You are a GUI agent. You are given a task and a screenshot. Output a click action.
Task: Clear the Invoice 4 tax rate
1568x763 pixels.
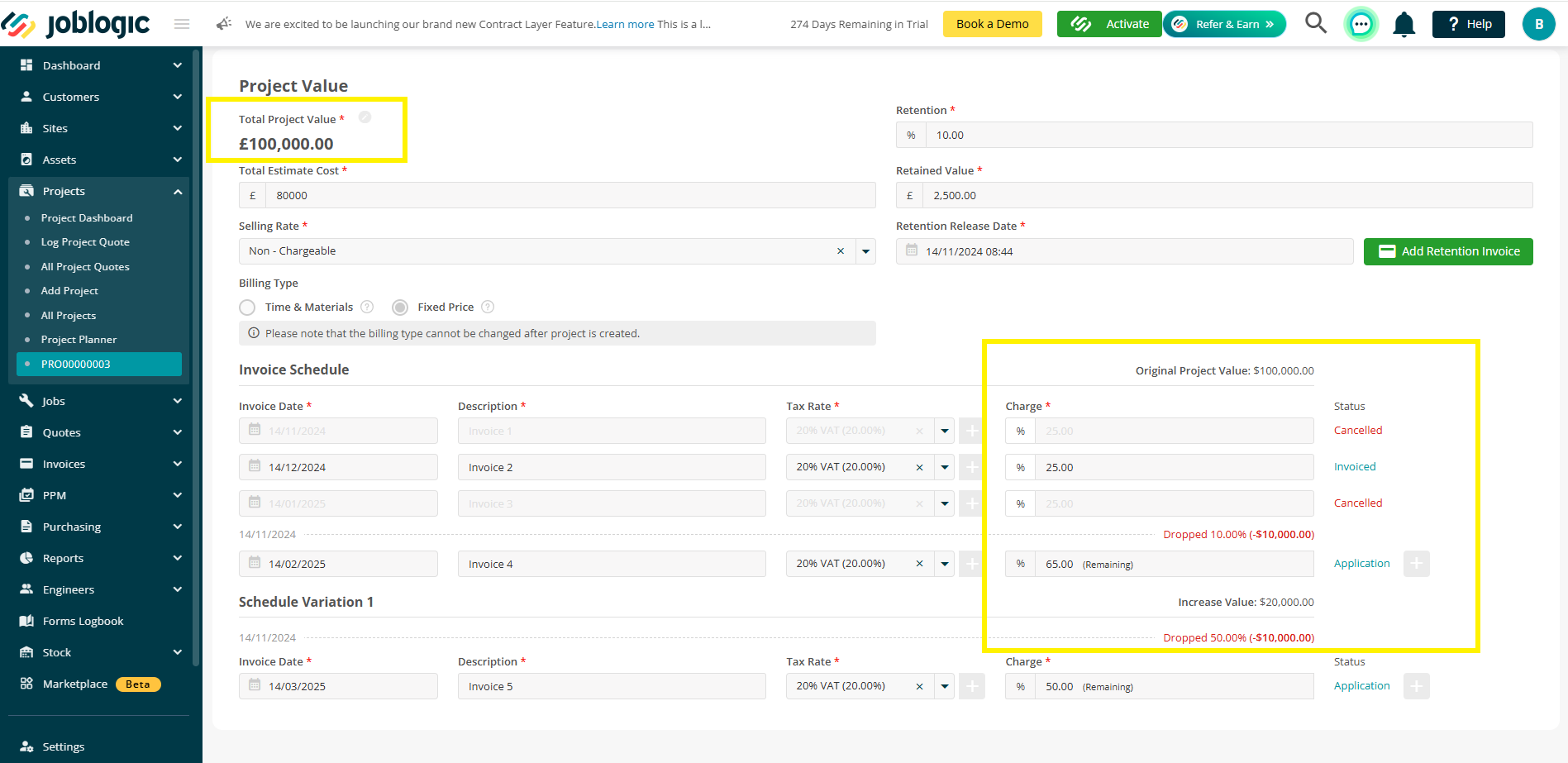(919, 564)
